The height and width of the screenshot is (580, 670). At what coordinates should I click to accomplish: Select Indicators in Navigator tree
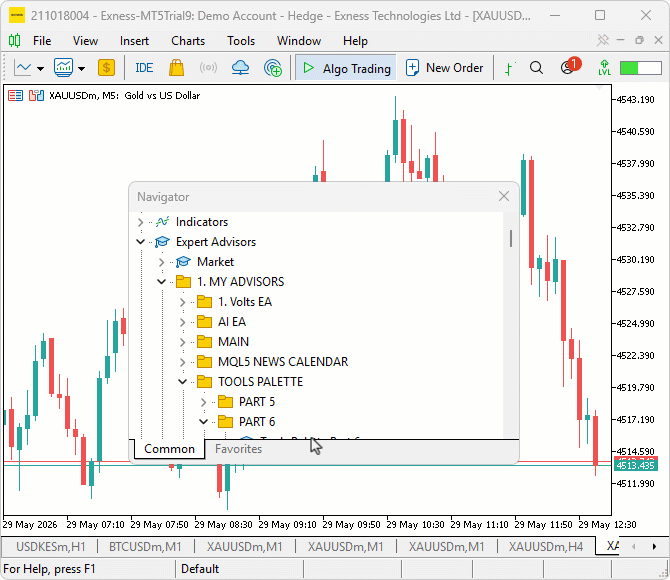pos(202,222)
